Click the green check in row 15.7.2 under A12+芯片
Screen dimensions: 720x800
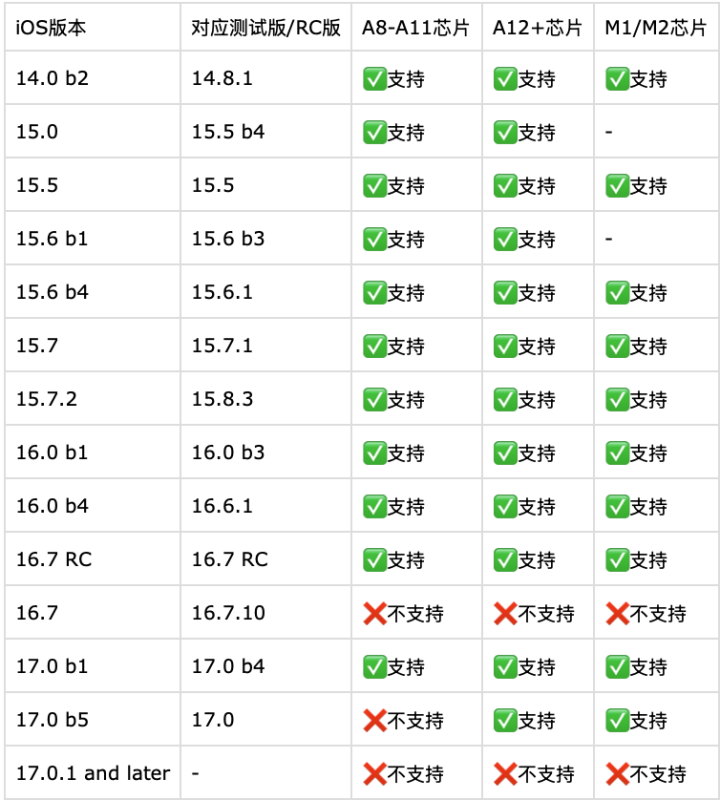click(x=505, y=399)
